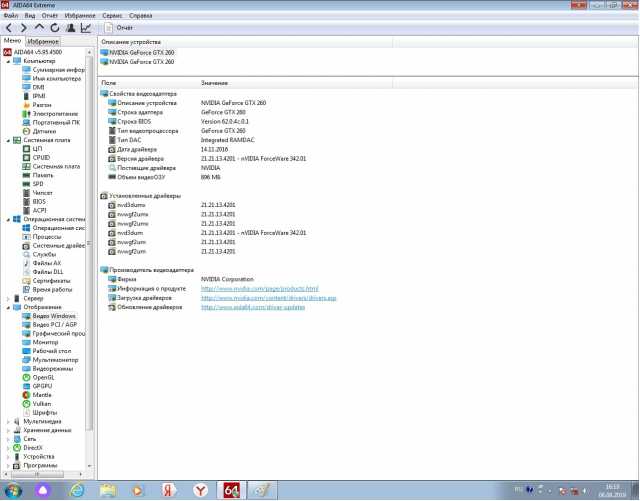Viewport: 640px width, 501px height.
Task: Switch to the Избранное tab in sidebar
Action: click(x=43, y=41)
